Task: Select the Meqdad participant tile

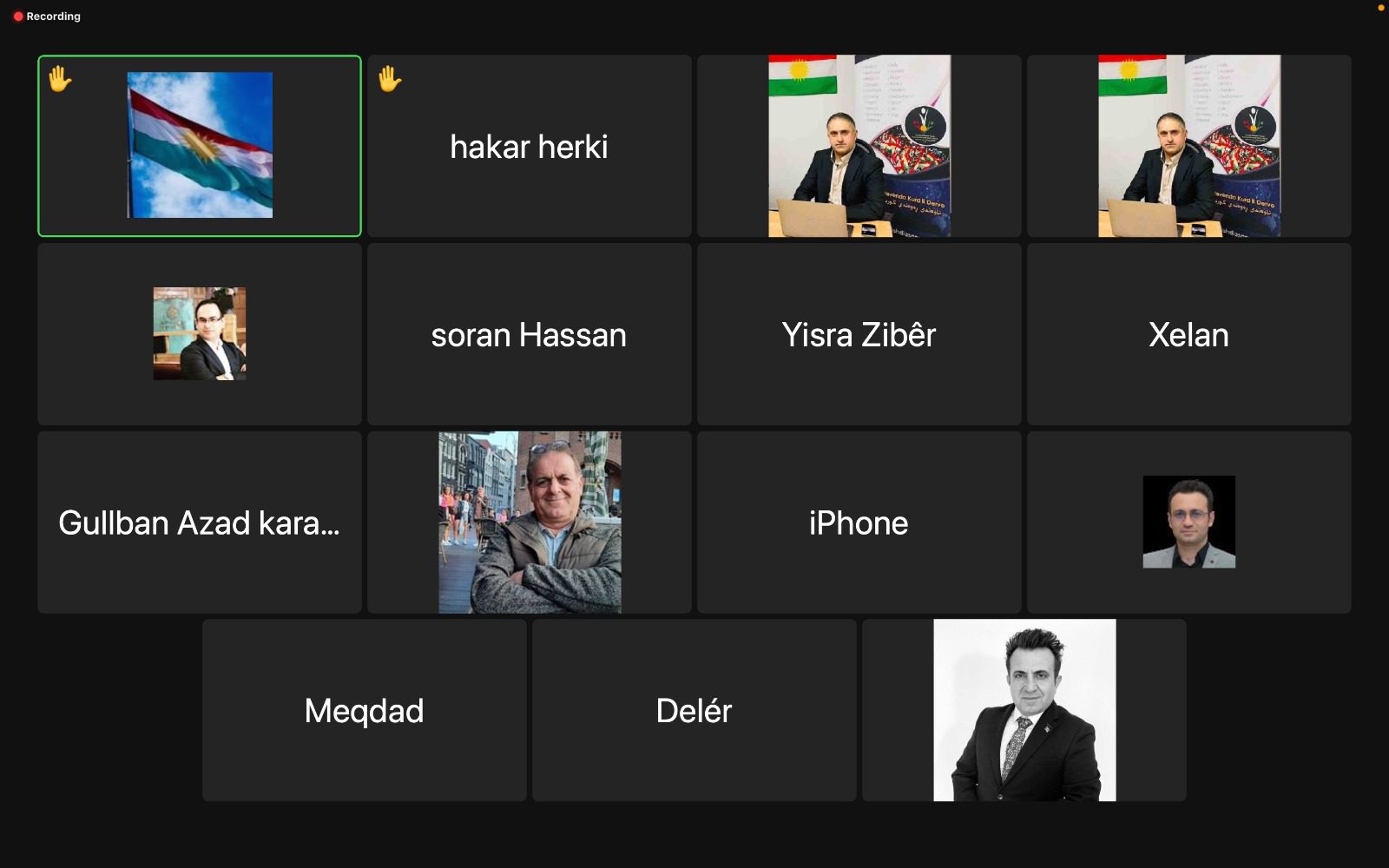Action: (365, 710)
